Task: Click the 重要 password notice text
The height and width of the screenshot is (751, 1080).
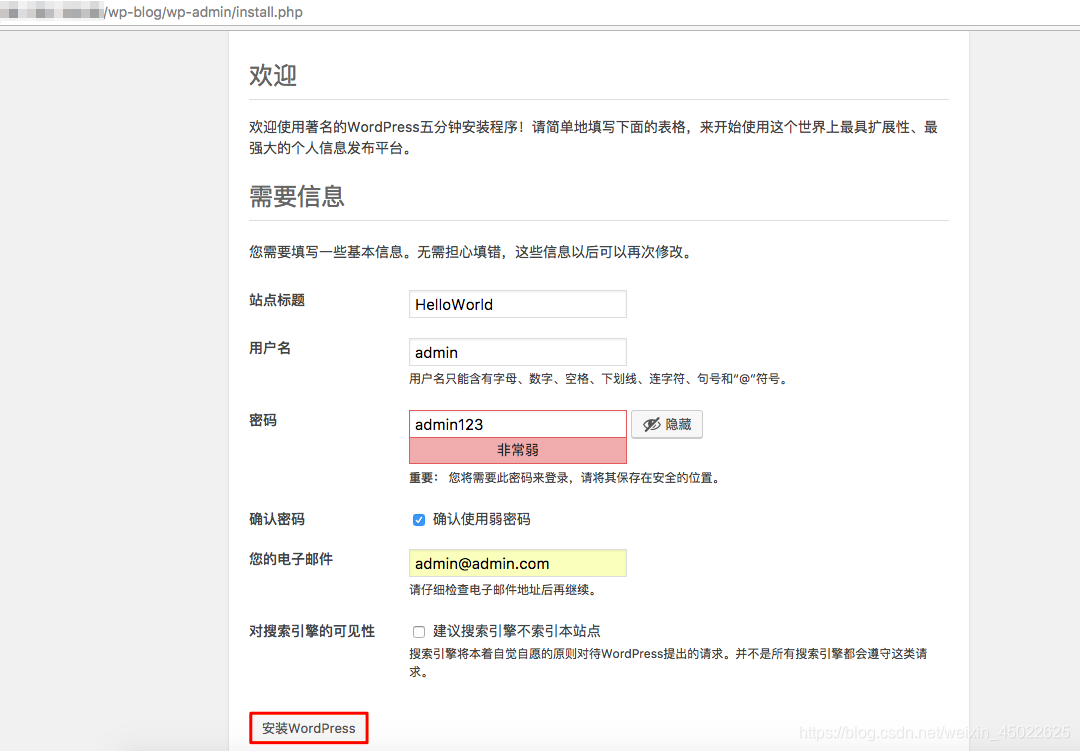Action: 565,477
